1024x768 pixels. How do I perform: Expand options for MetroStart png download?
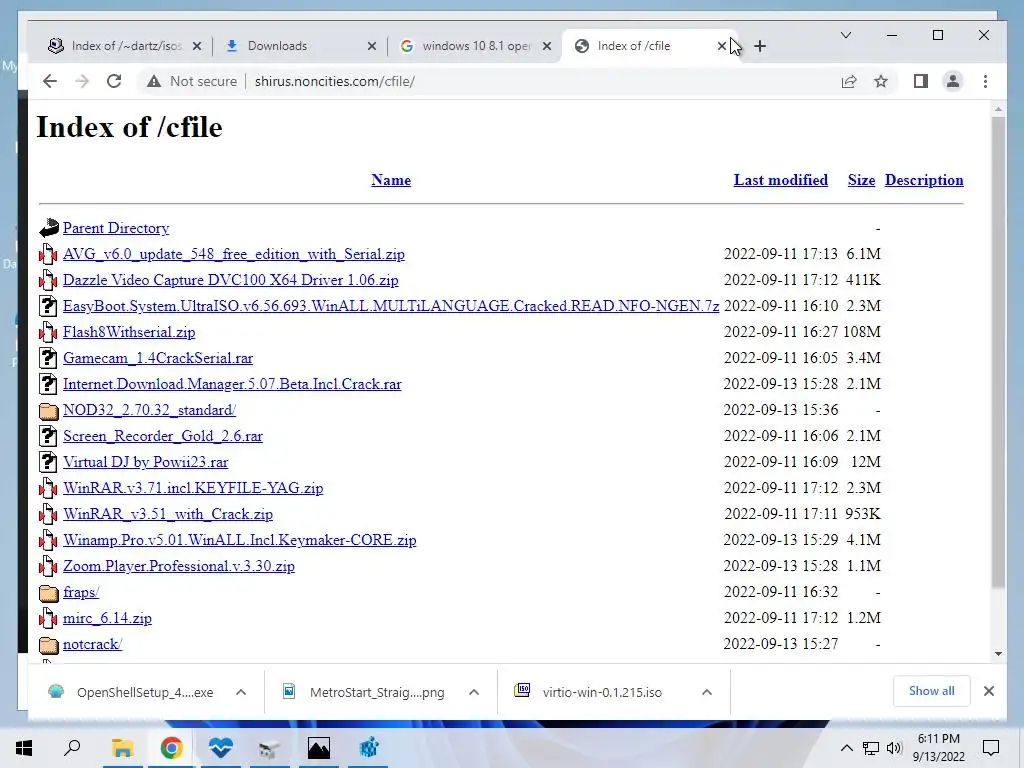(x=474, y=692)
